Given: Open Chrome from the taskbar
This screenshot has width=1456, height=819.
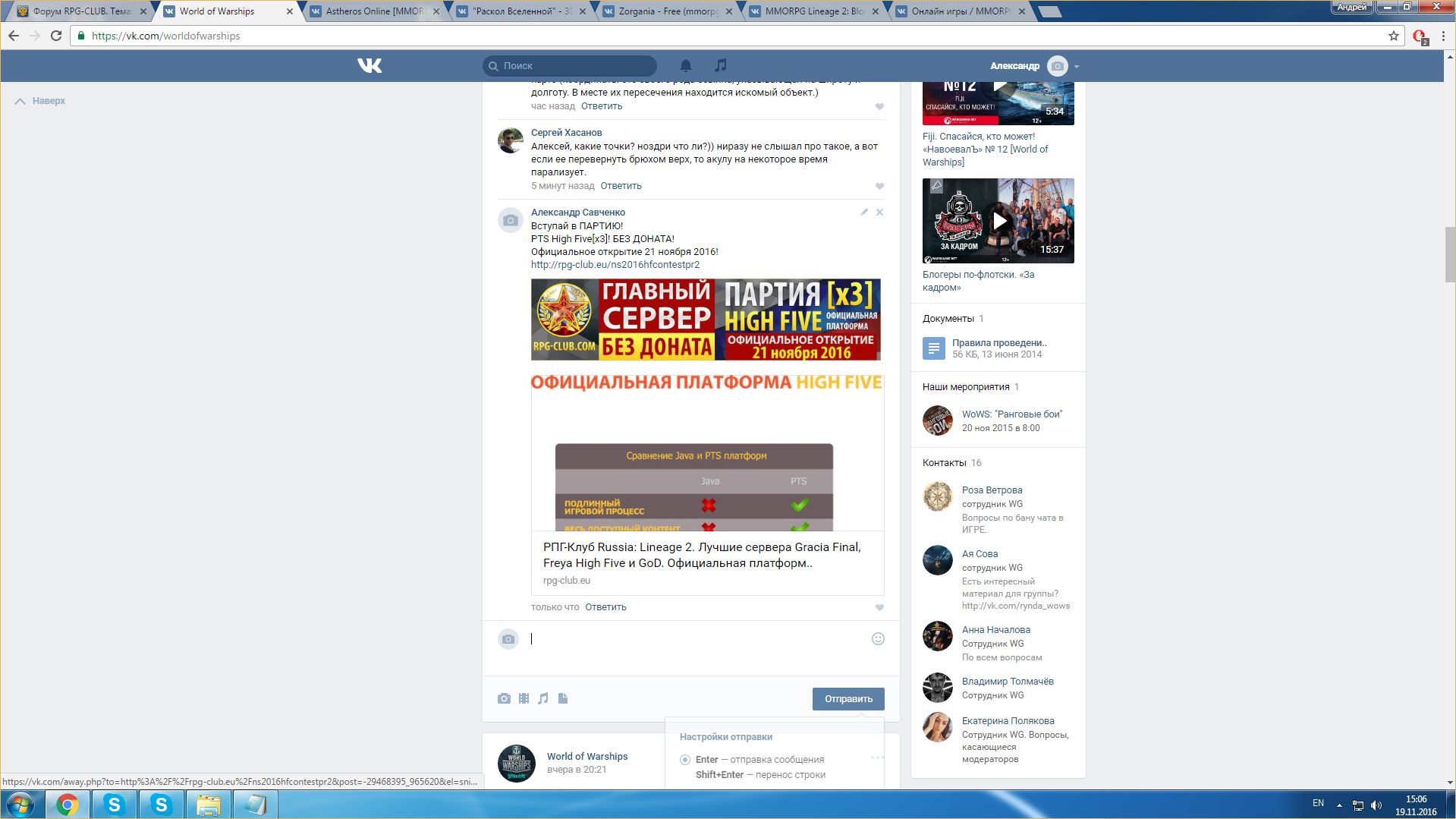Looking at the screenshot, I should coord(68,805).
